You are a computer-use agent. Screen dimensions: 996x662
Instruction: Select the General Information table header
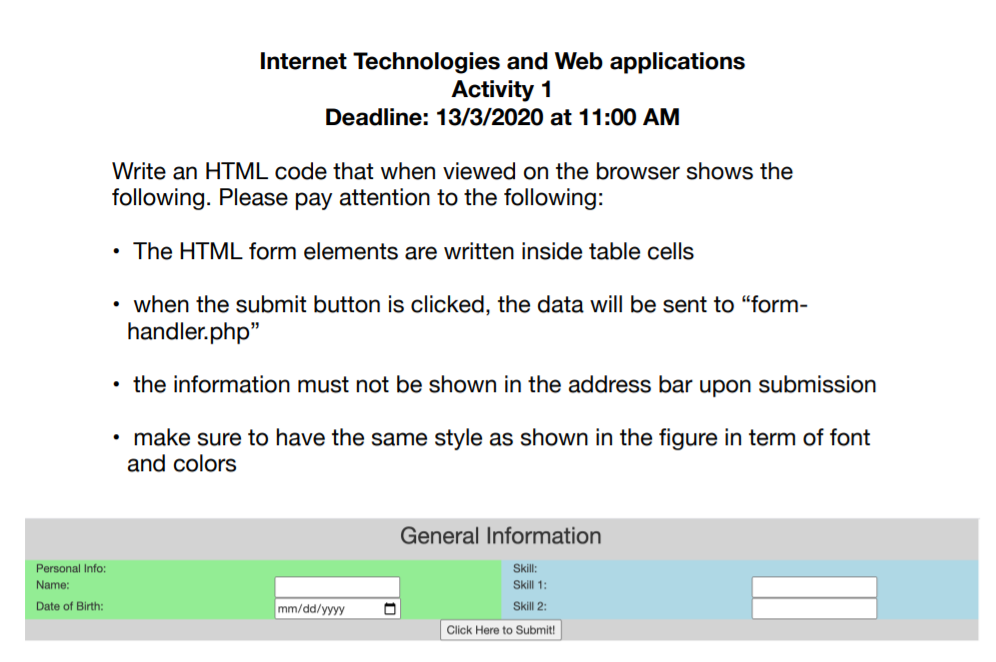tap(501, 536)
